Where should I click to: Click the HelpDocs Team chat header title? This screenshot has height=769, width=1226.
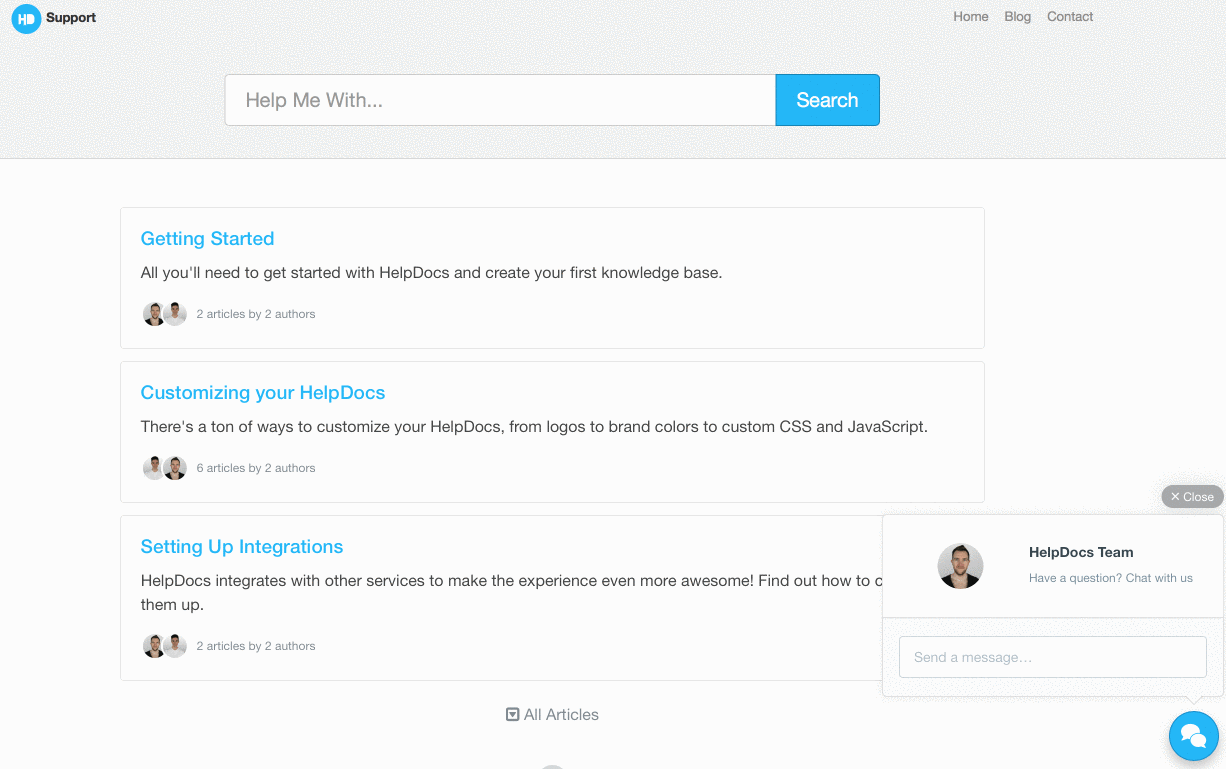tap(1081, 552)
